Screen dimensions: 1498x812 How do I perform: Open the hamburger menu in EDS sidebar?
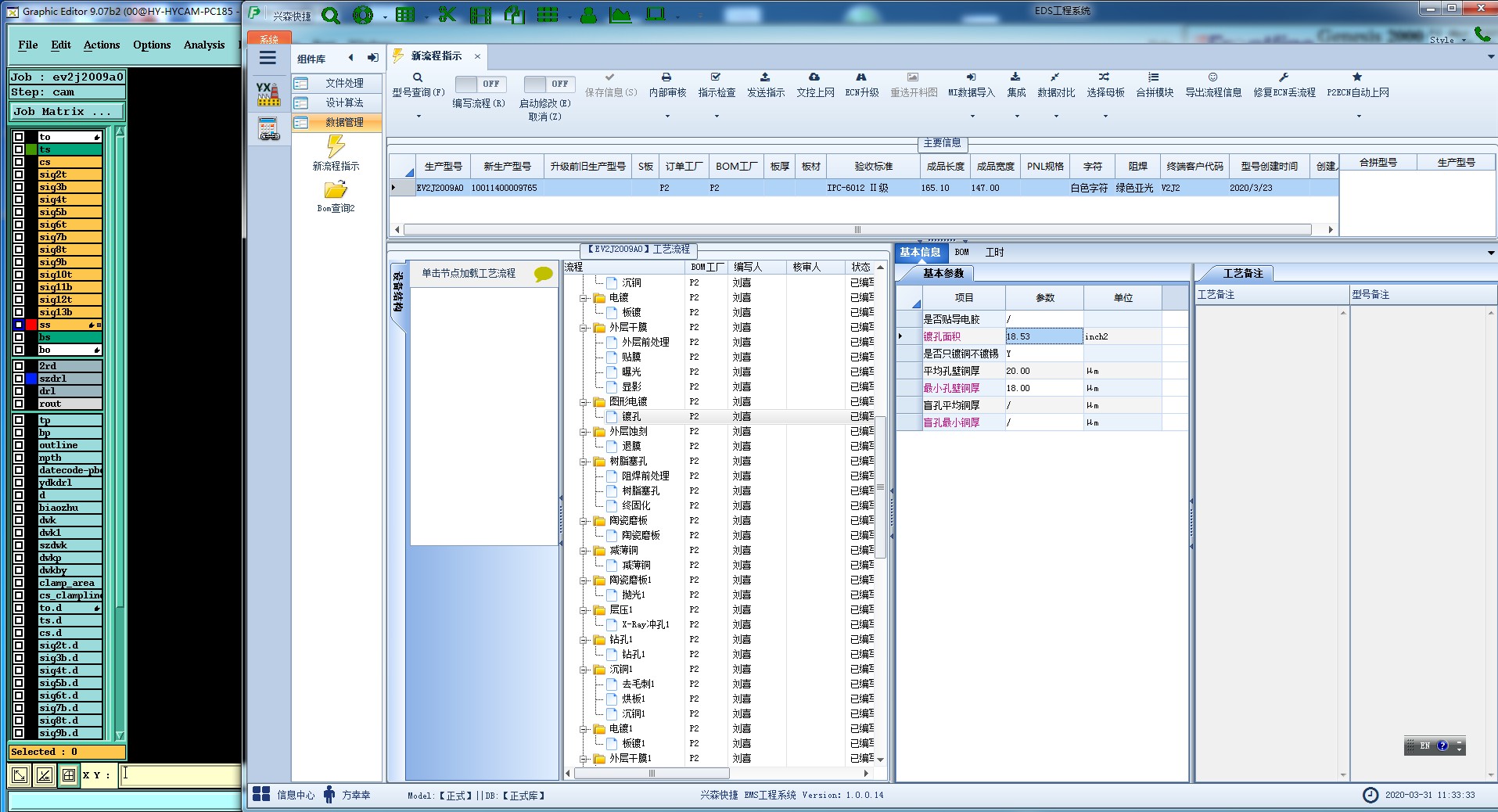click(268, 58)
